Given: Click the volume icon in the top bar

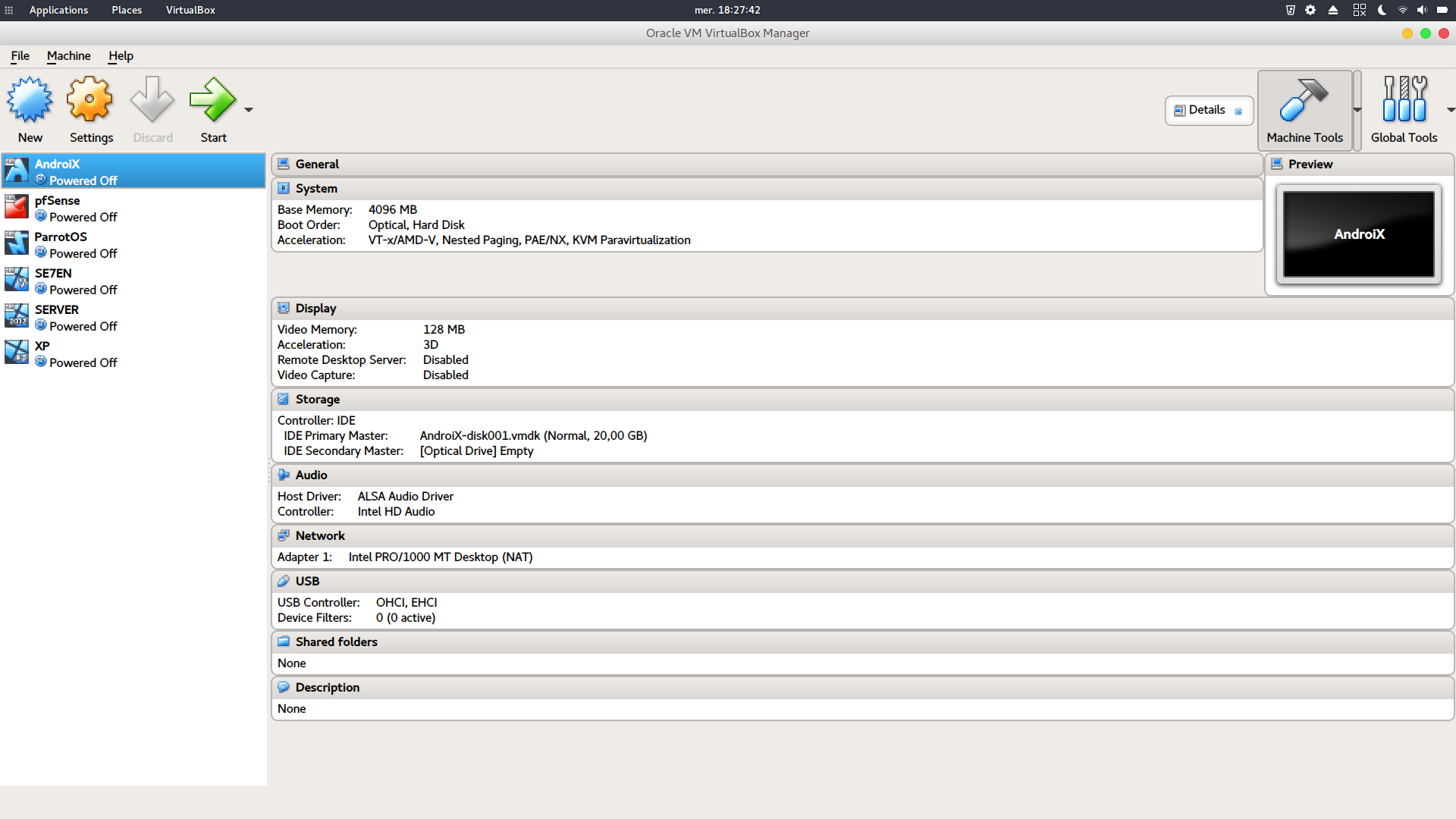Looking at the screenshot, I should (1422, 10).
